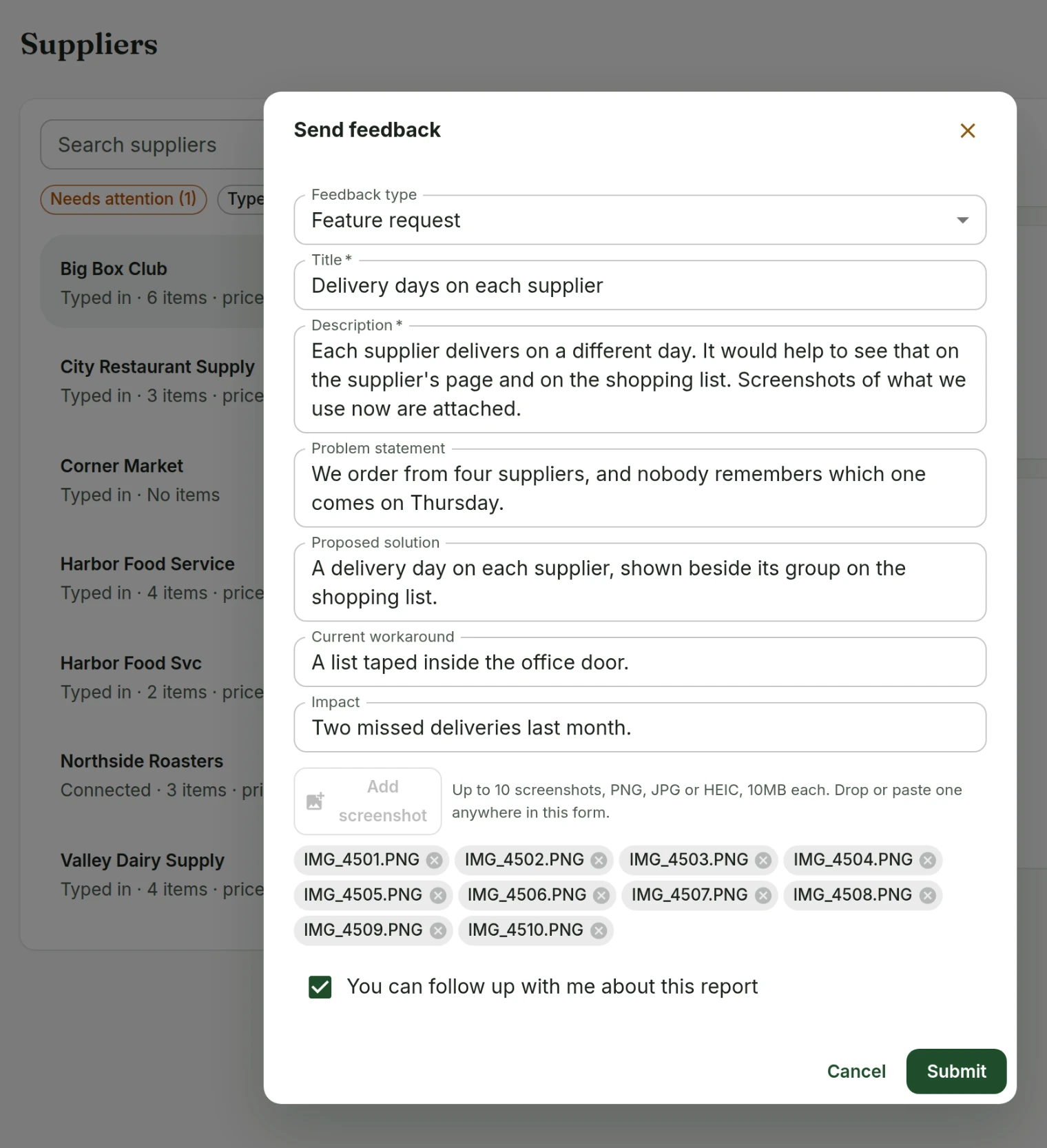The width and height of the screenshot is (1047, 1148).
Task: Select Northside Roasters supplier
Action: [153, 775]
